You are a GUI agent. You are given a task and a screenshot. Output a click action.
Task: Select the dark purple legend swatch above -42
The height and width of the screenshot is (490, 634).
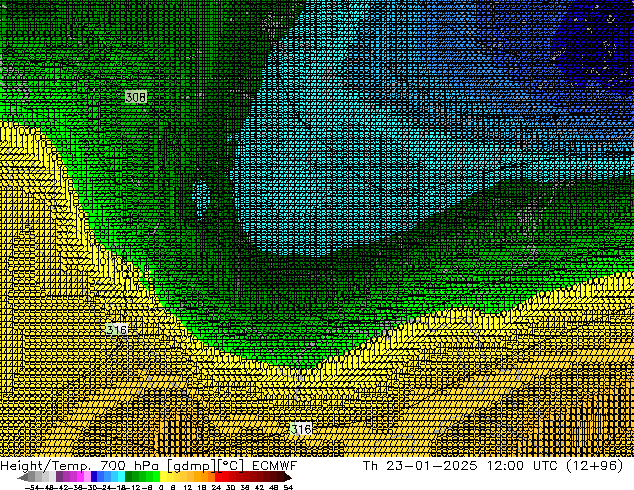59,477
